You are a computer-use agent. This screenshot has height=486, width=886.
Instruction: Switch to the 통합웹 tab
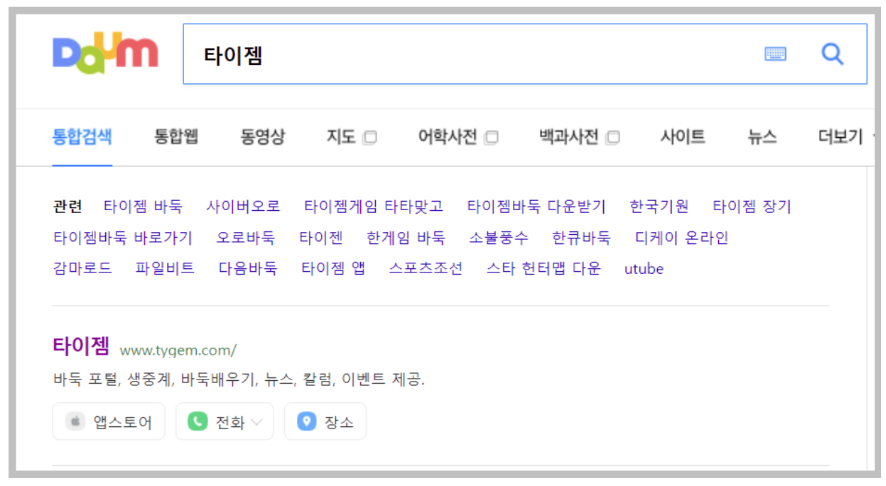click(x=176, y=137)
